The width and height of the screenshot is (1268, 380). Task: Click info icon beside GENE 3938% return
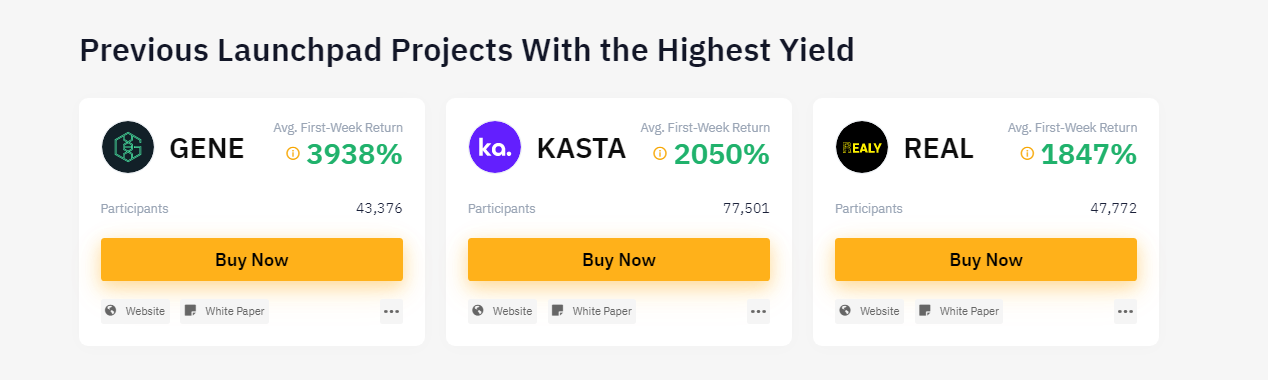click(293, 154)
